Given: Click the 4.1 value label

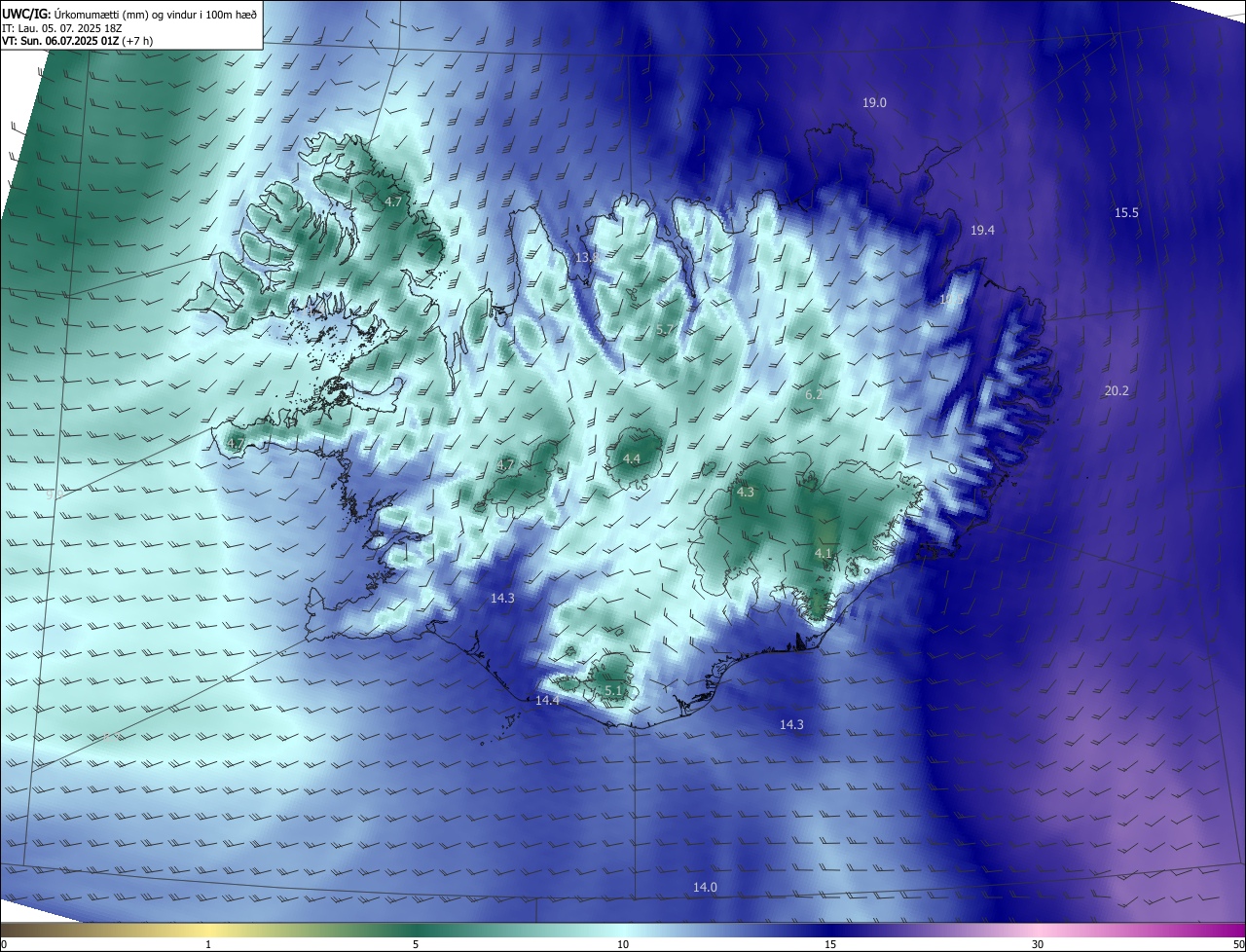Looking at the screenshot, I should pyautogui.click(x=823, y=553).
